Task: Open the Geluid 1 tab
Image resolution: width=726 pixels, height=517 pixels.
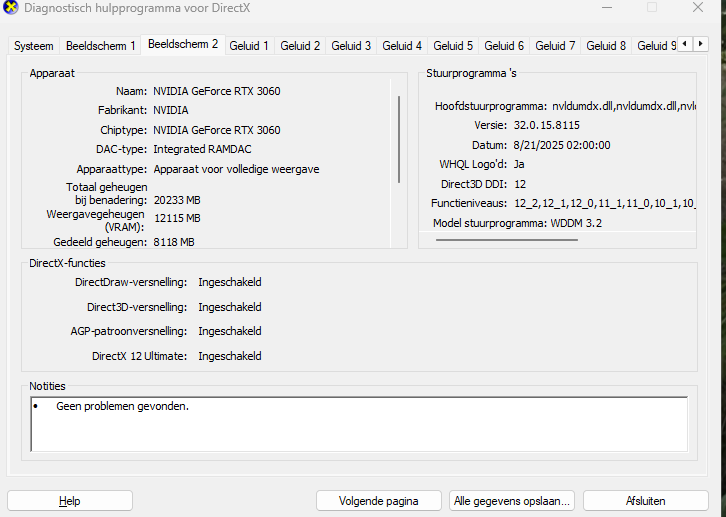Action: 249,46
